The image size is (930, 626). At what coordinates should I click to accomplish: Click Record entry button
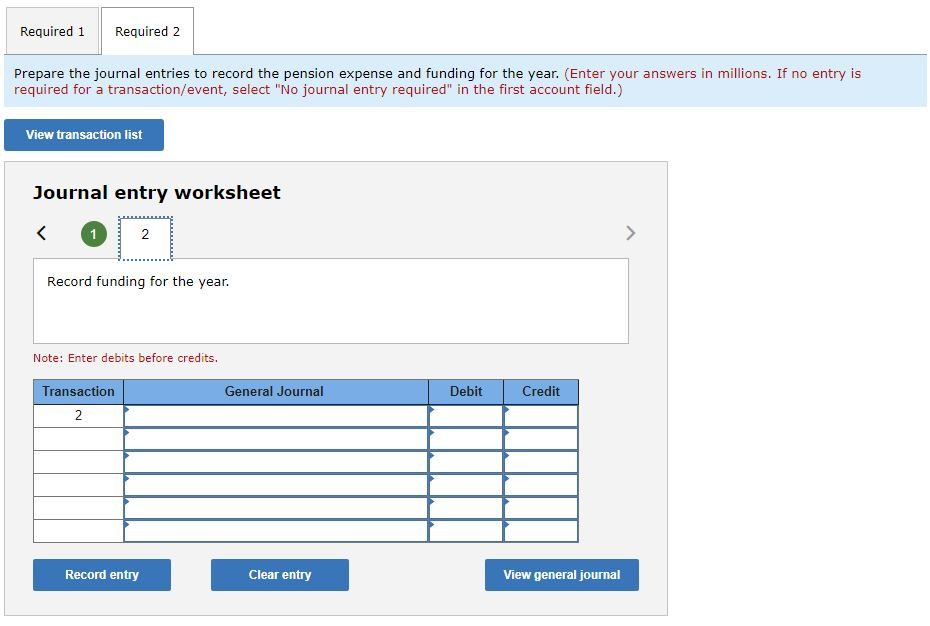(102, 575)
